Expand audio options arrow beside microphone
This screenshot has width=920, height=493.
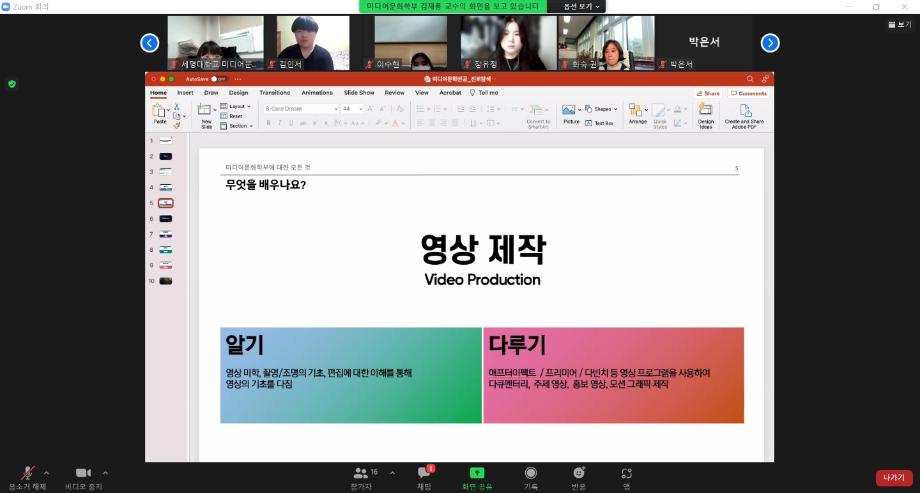[x=49, y=472]
